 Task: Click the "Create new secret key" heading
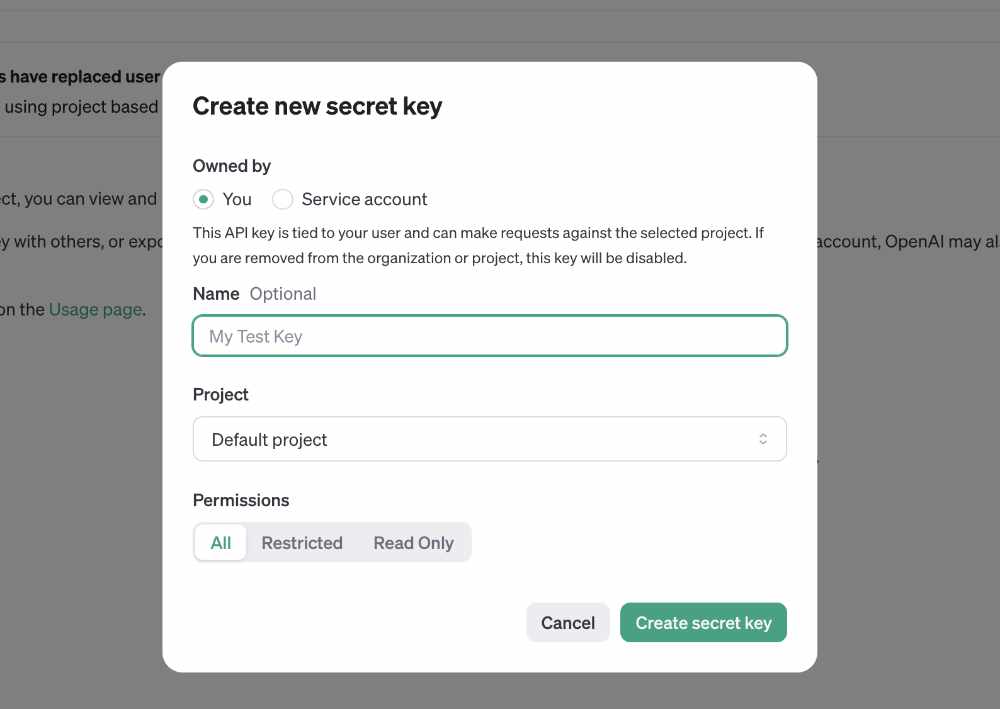317,106
